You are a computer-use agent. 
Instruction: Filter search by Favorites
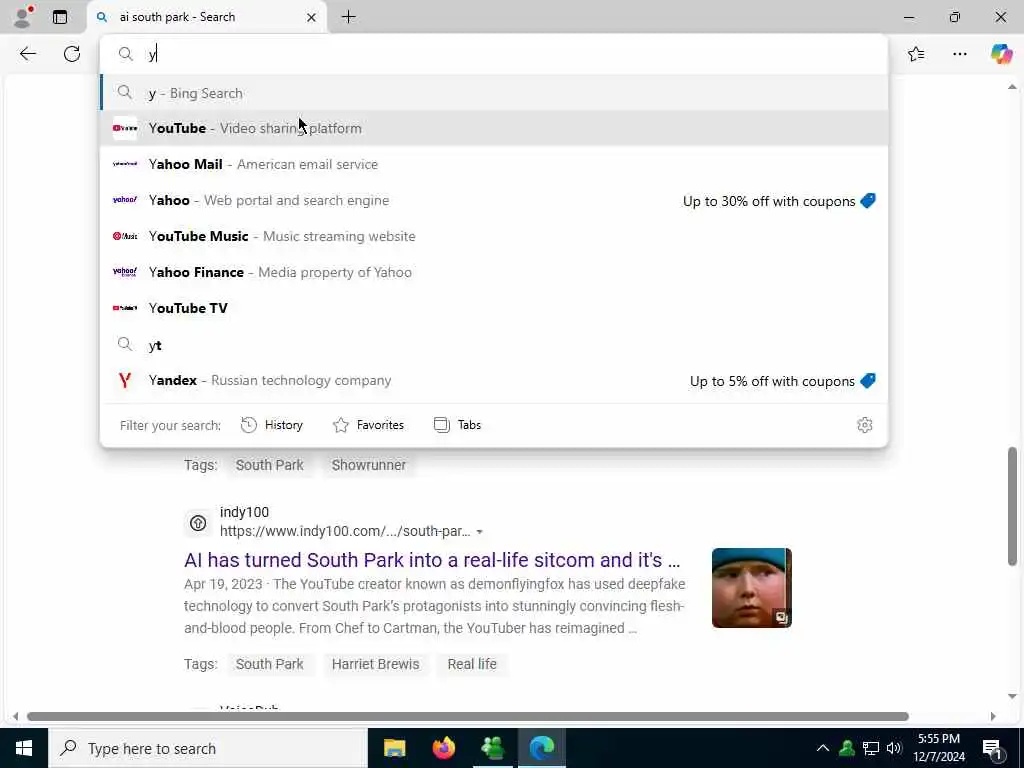click(368, 425)
